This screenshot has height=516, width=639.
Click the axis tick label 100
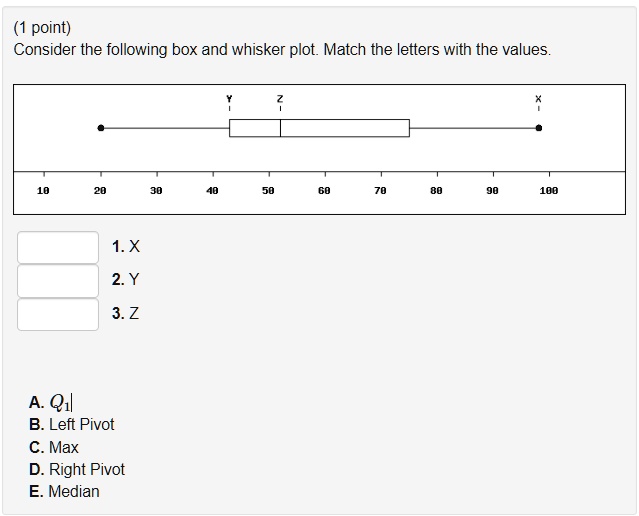click(549, 190)
